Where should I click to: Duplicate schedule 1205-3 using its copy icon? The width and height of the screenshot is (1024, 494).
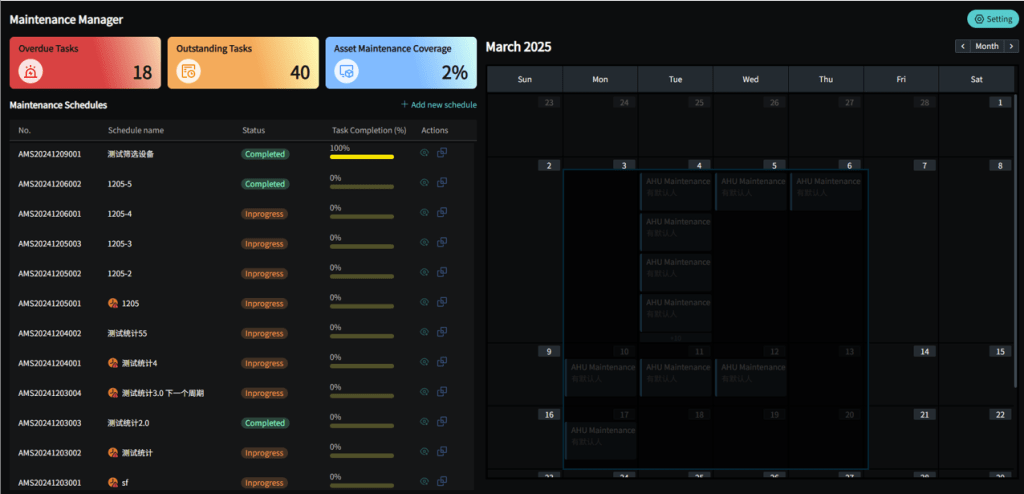pyautogui.click(x=442, y=243)
